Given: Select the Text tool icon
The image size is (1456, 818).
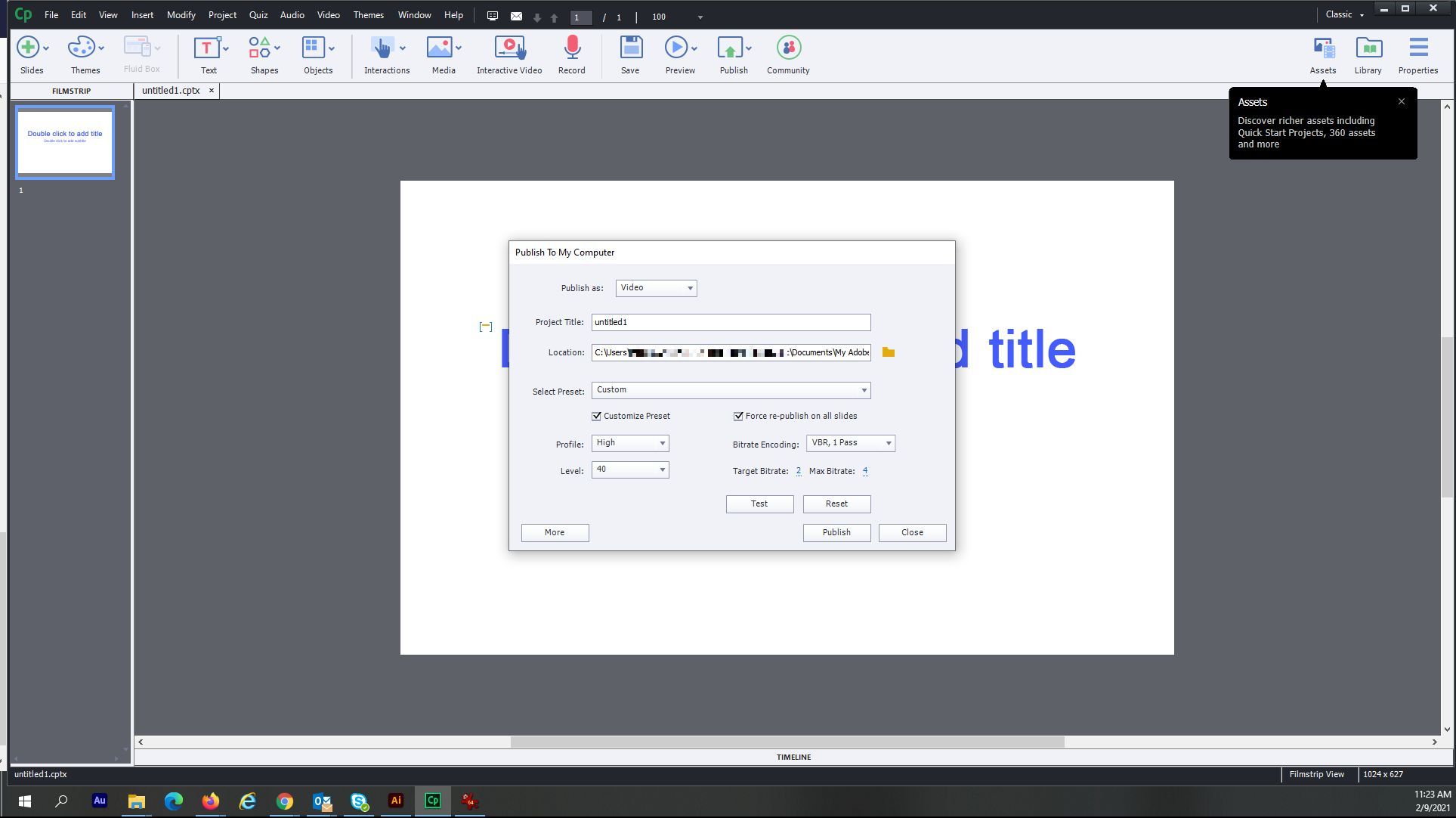Looking at the screenshot, I should pyautogui.click(x=207, y=48).
